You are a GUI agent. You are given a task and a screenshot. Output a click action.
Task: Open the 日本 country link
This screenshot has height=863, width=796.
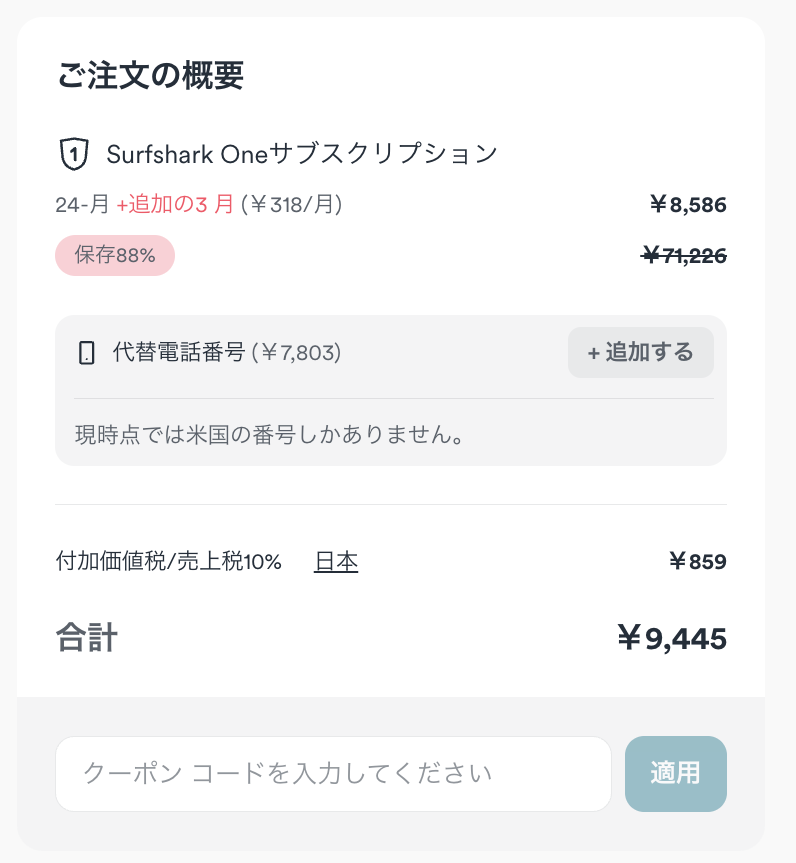point(336,562)
